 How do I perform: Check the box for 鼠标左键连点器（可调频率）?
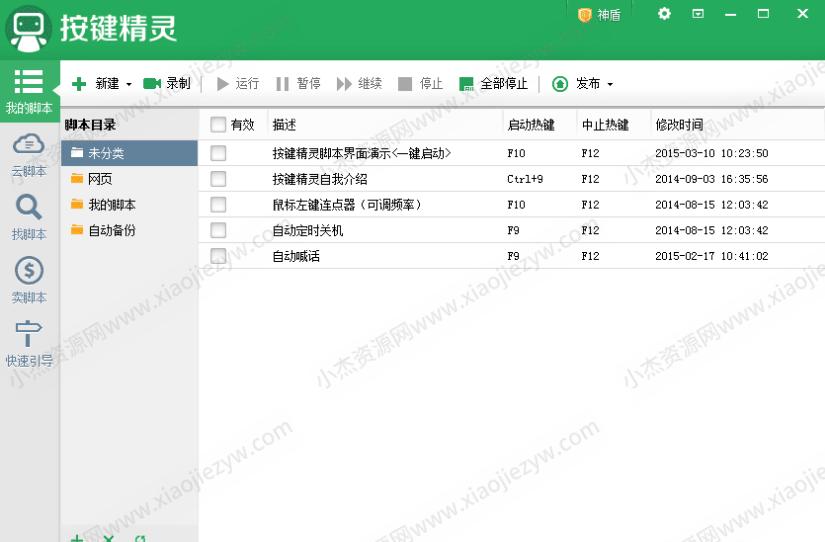point(218,205)
